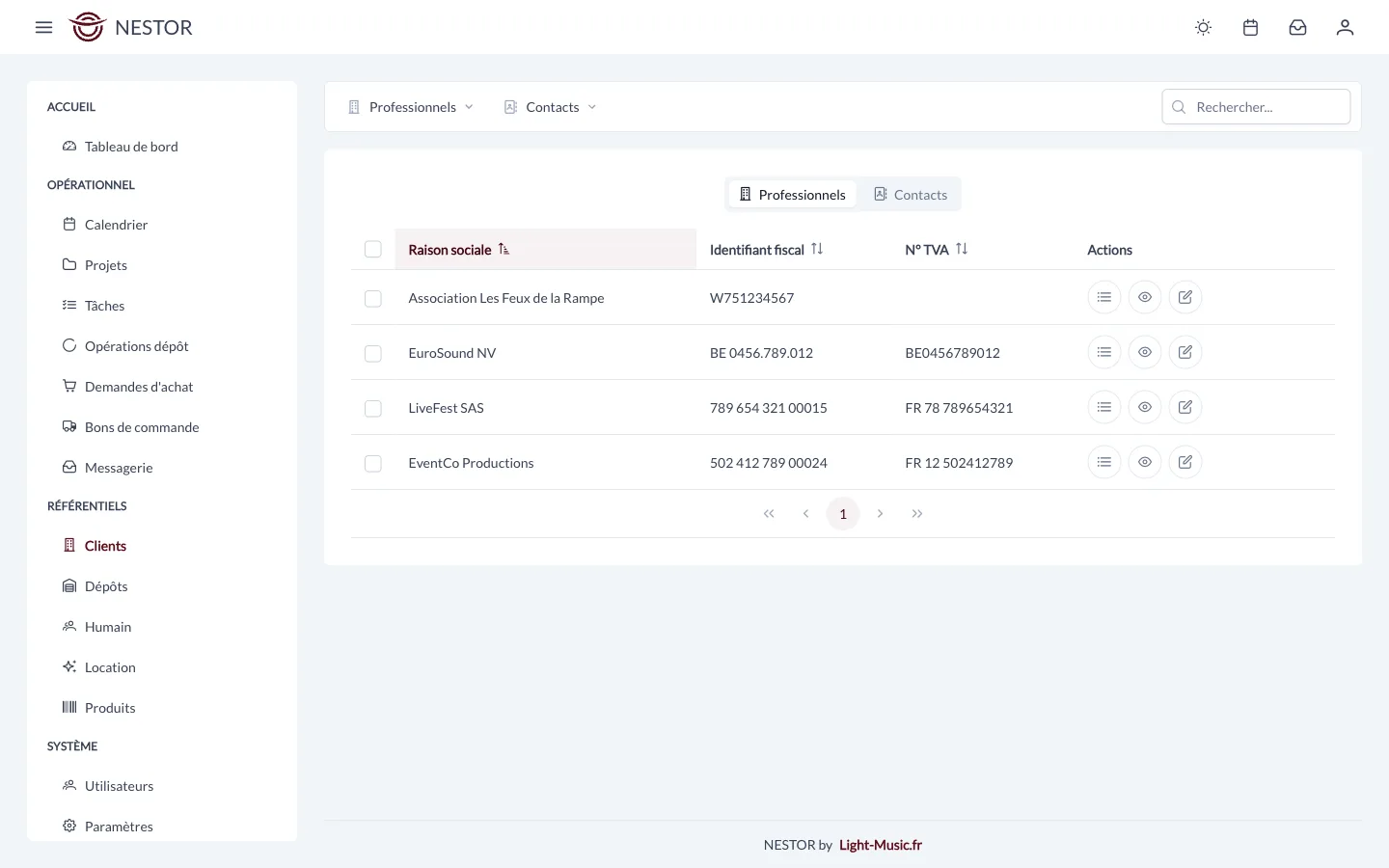This screenshot has height=868, width=1389.
Task: Edit the EventCo Productions record
Action: (1185, 462)
